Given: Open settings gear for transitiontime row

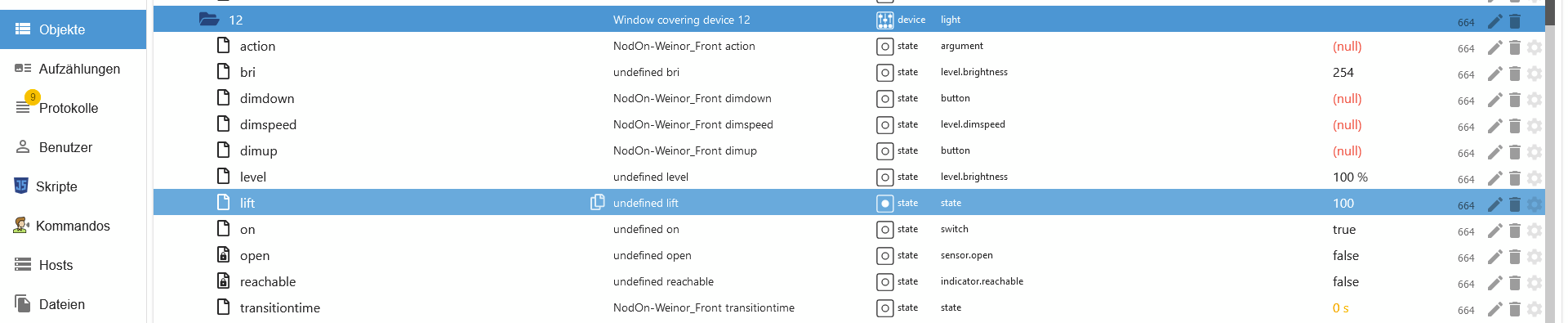Looking at the screenshot, I should (x=1535, y=309).
